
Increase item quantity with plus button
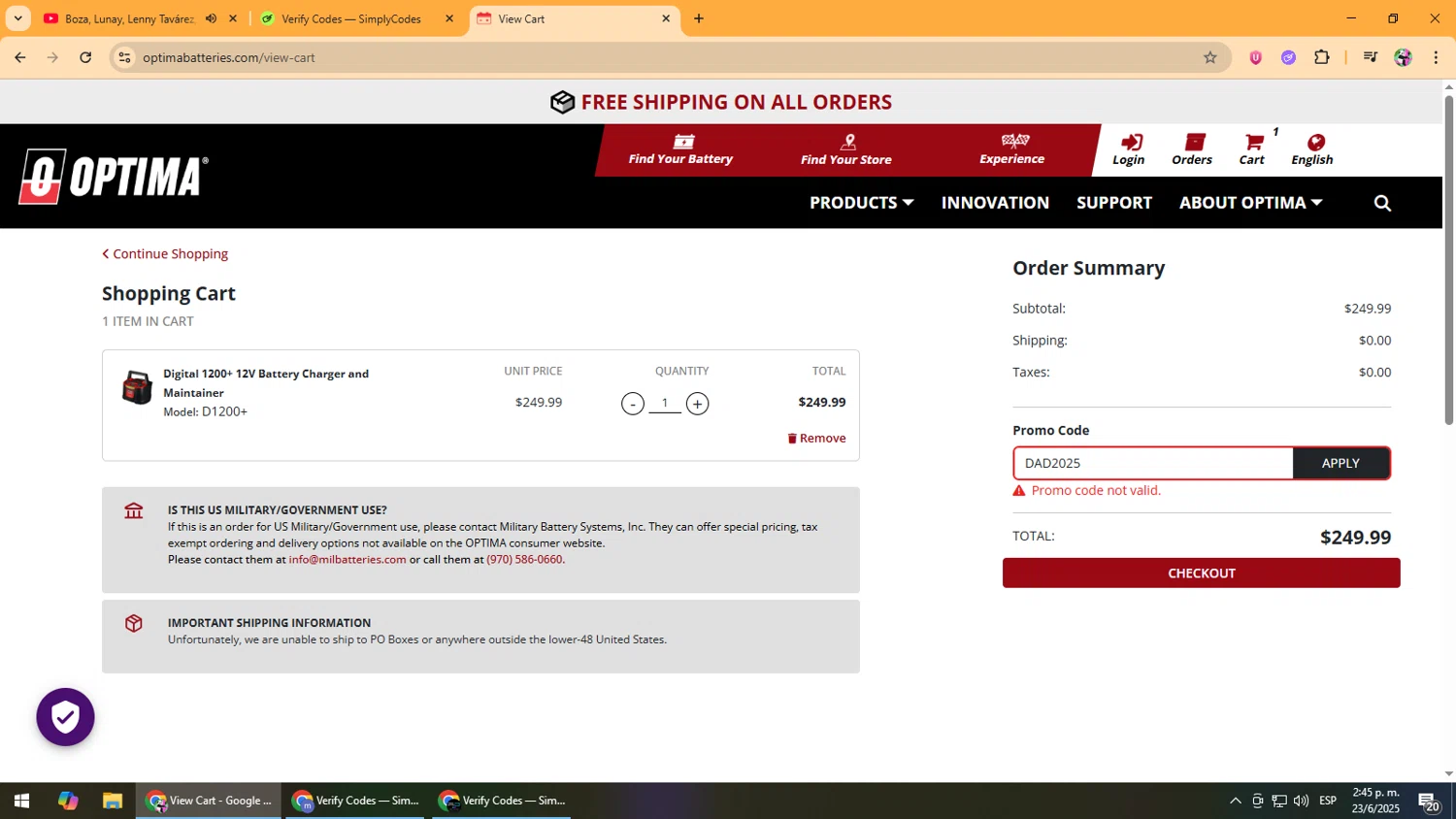pos(697,404)
